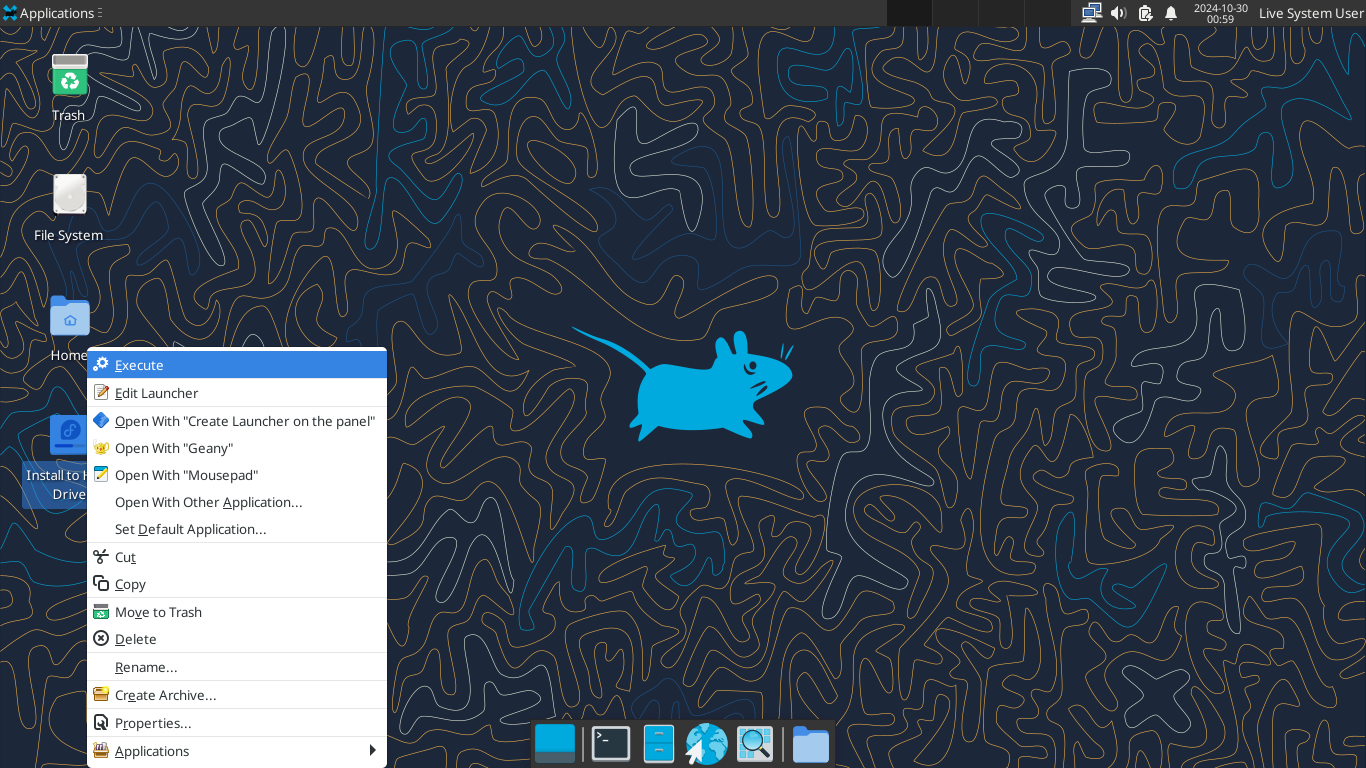Open the file cabinet File Manager dock icon

659,744
